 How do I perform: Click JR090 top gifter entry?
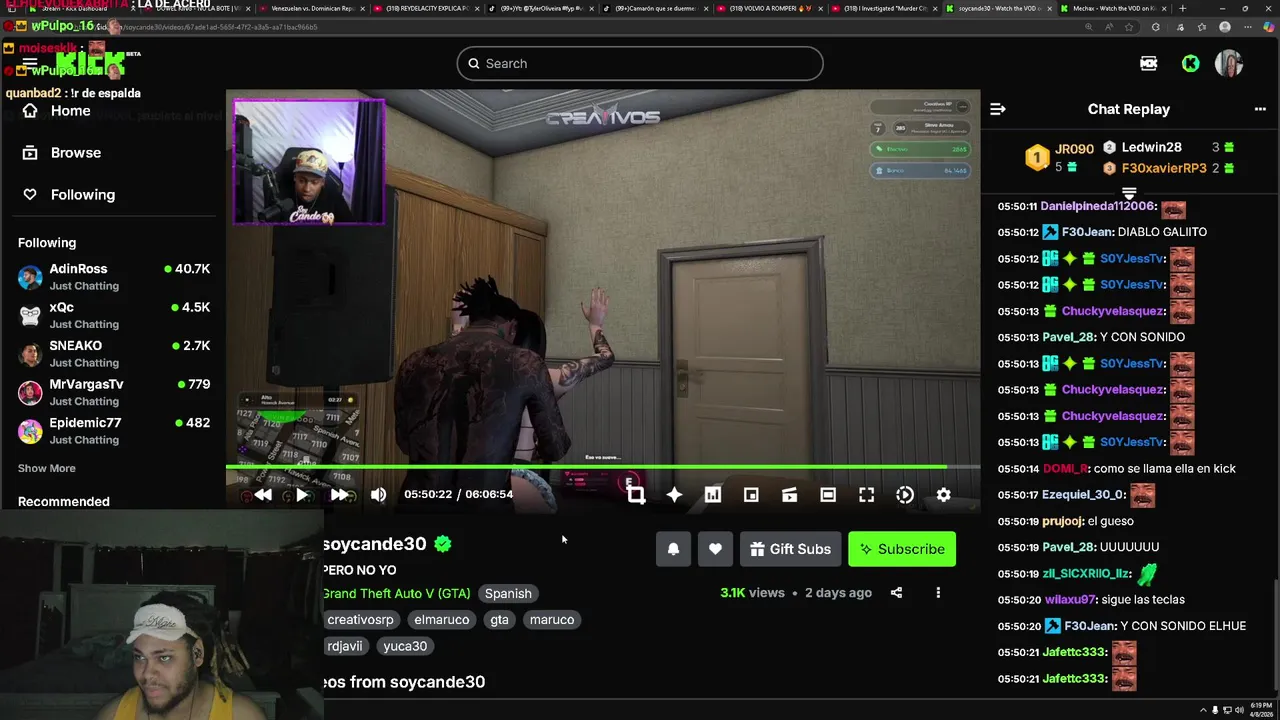point(1061,157)
